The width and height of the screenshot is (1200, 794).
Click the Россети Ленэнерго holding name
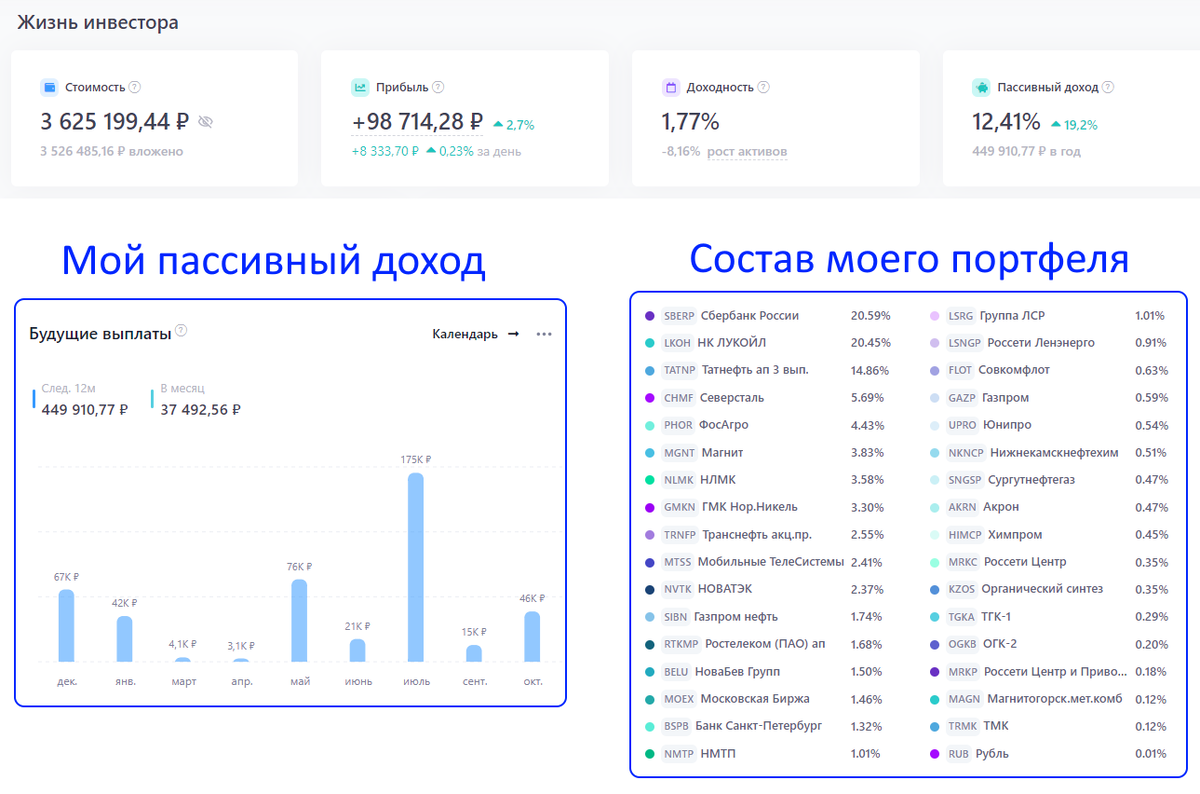1041,342
